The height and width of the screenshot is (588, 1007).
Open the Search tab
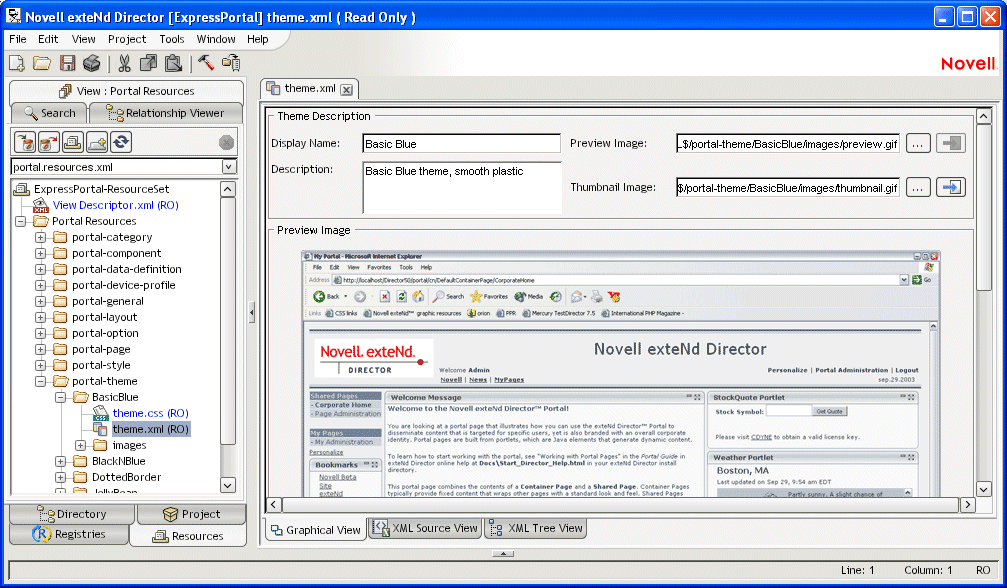click(49, 113)
